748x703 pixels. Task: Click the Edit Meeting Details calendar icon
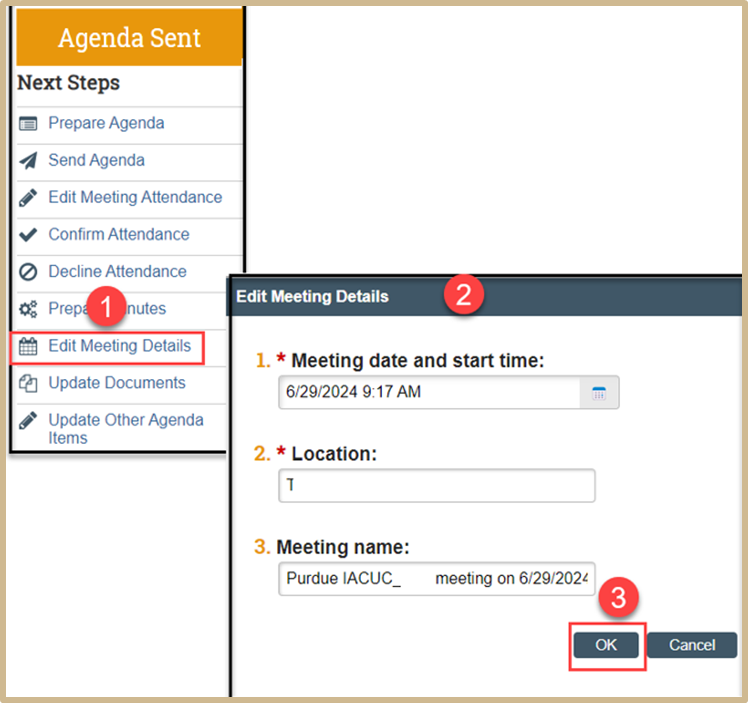[29, 347]
